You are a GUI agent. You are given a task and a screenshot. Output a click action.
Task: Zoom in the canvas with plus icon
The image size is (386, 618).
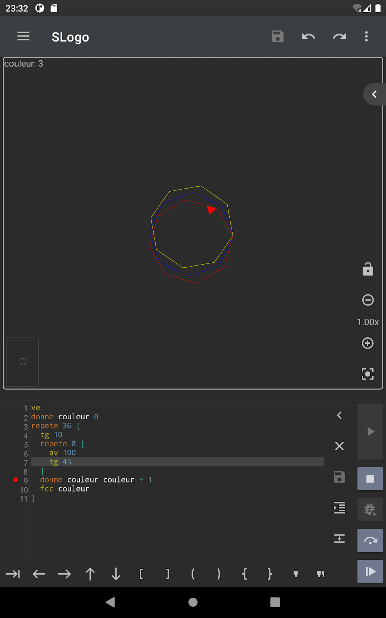tap(367, 343)
